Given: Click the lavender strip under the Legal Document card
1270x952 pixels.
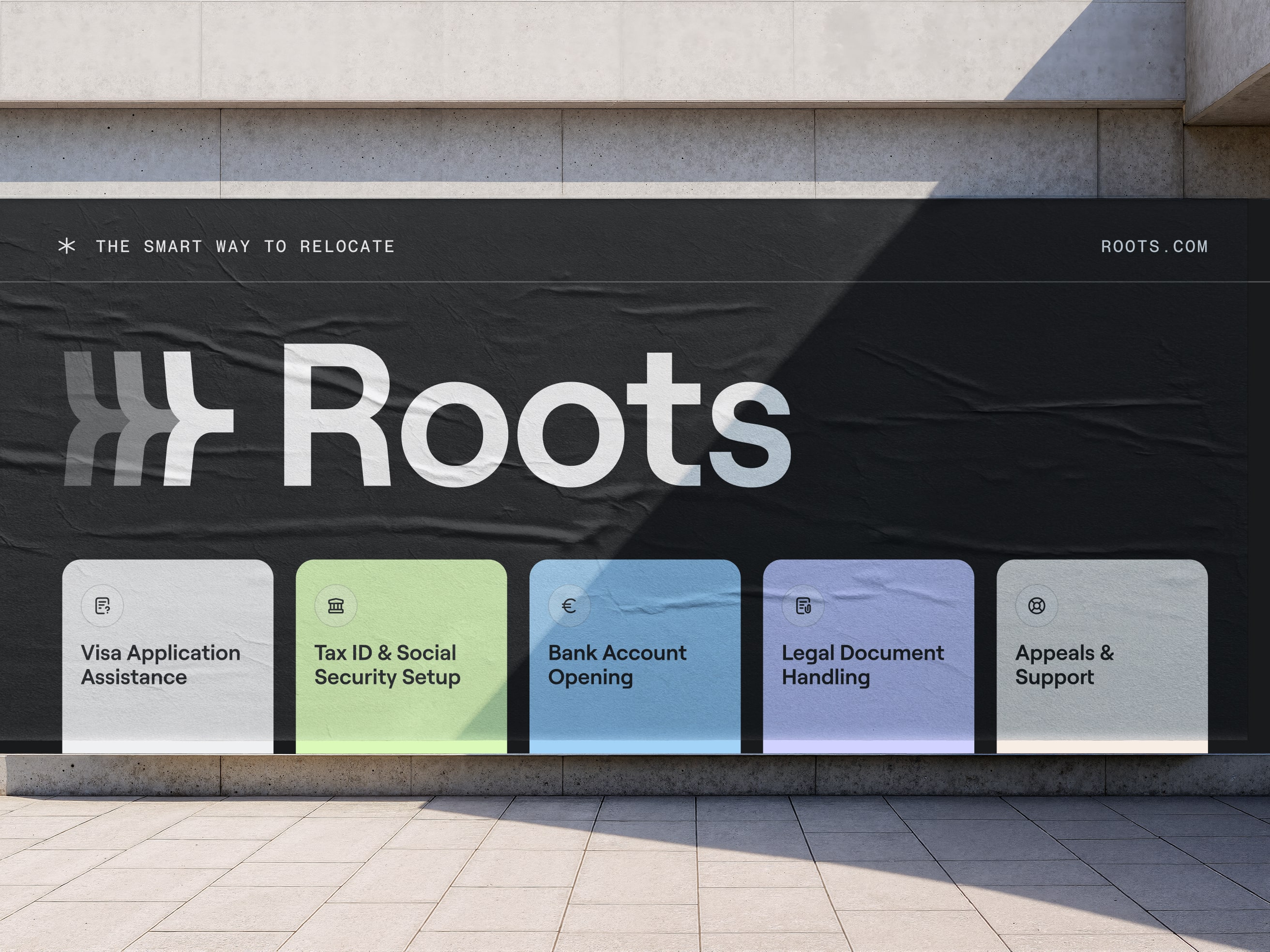Looking at the screenshot, I should (x=868, y=747).
